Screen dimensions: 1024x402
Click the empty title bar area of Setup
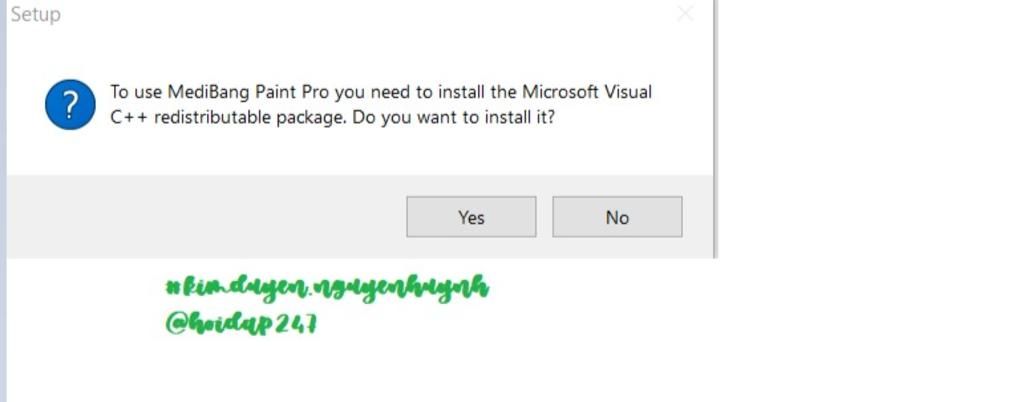pos(366,14)
